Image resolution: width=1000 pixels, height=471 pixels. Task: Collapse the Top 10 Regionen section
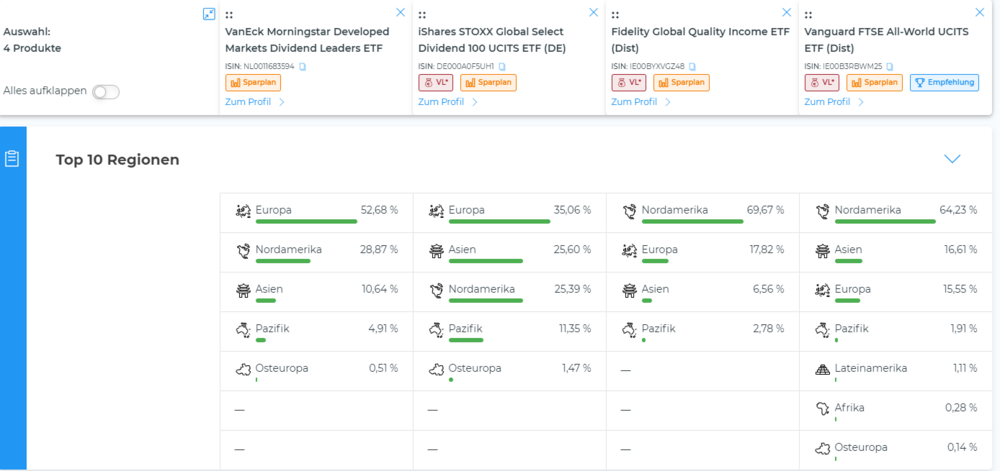pyautogui.click(x=952, y=159)
